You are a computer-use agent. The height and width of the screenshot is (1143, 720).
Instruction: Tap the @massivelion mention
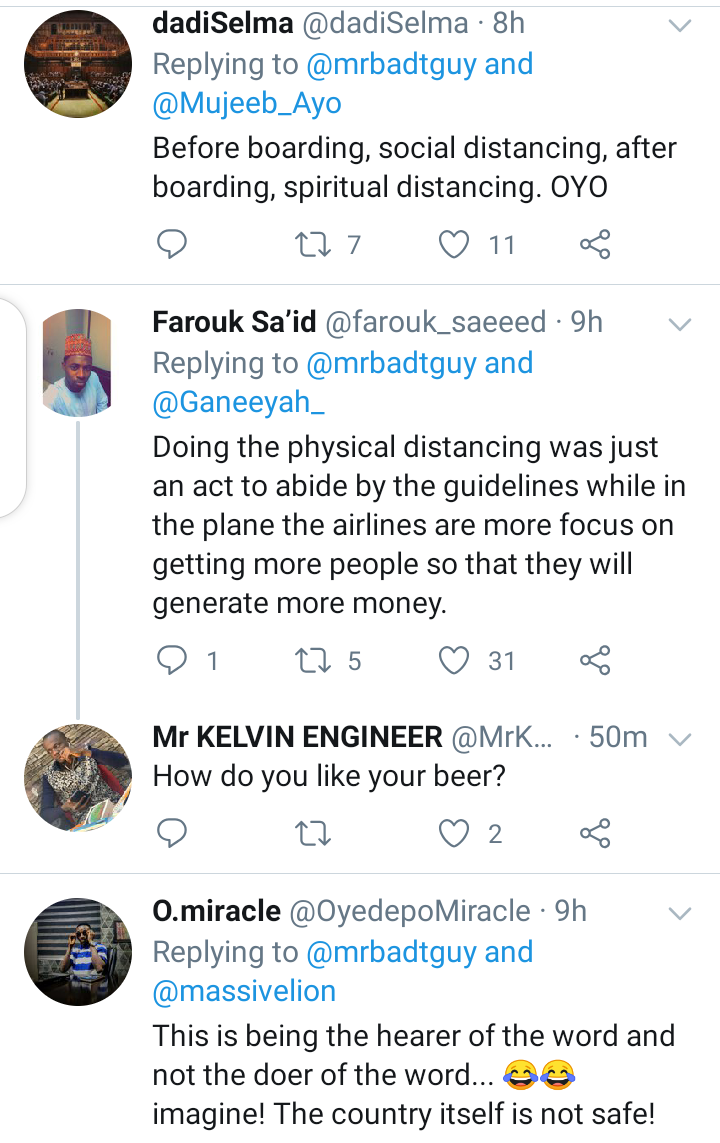[x=245, y=991]
